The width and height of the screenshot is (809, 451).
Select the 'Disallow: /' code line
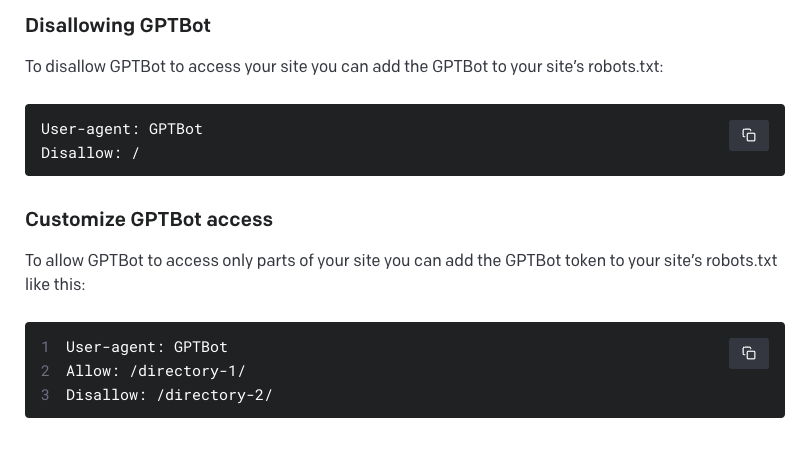click(90, 153)
